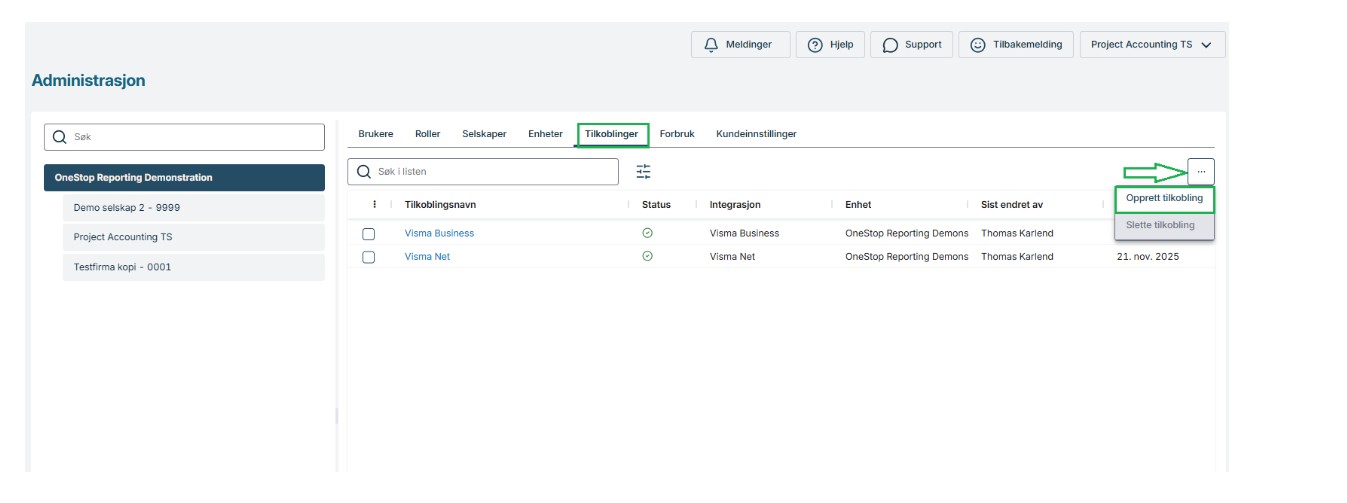1347x503 pixels.
Task: Sort by Tilkoblingsnavn column header
Action: tap(440, 205)
